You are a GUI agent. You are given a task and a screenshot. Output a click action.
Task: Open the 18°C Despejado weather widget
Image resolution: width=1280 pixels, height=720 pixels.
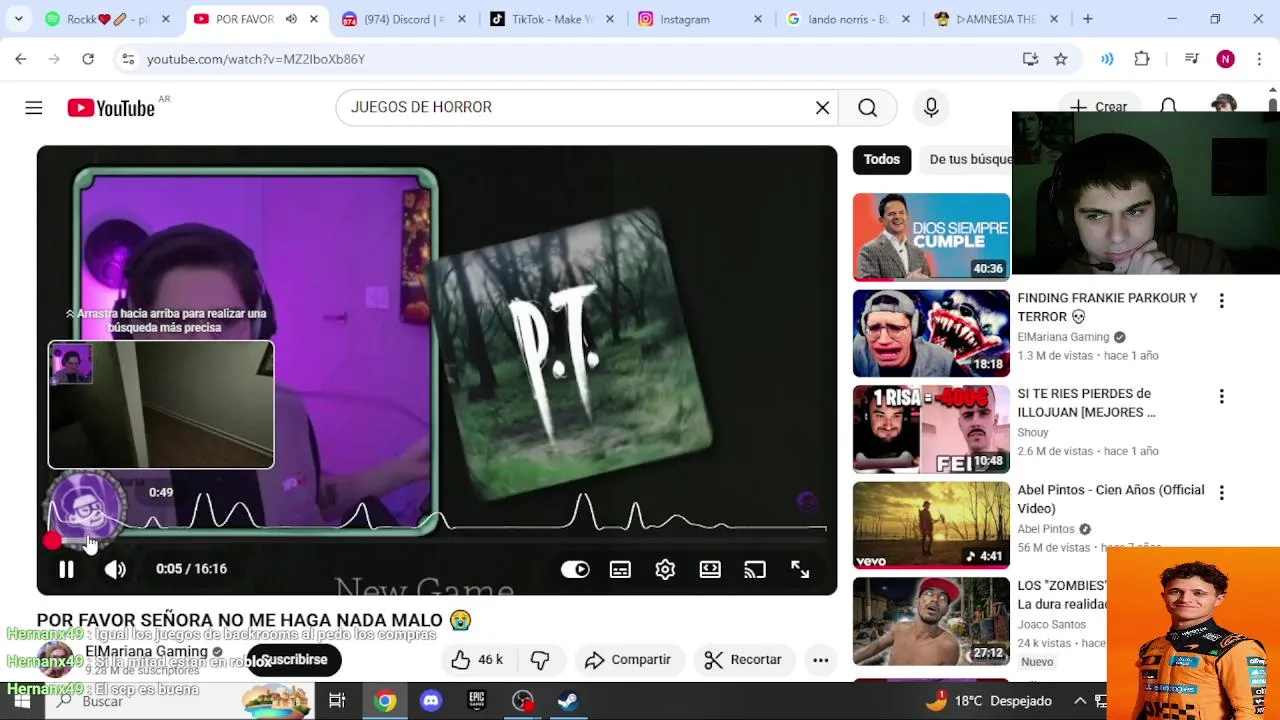[x=988, y=701]
